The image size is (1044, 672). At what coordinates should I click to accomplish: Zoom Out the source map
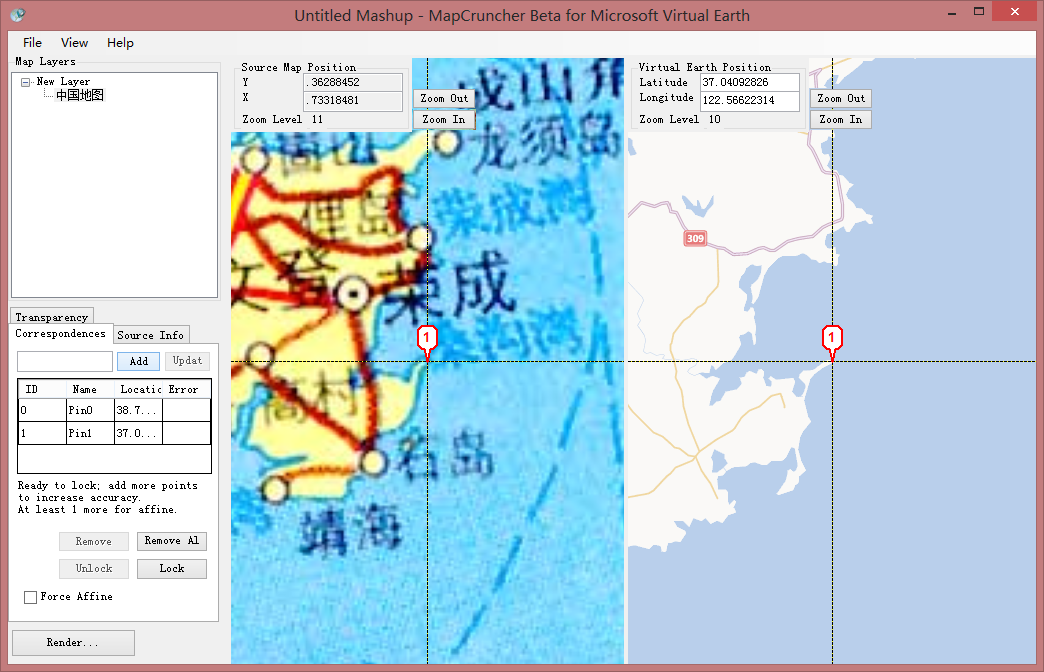point(444,99)
